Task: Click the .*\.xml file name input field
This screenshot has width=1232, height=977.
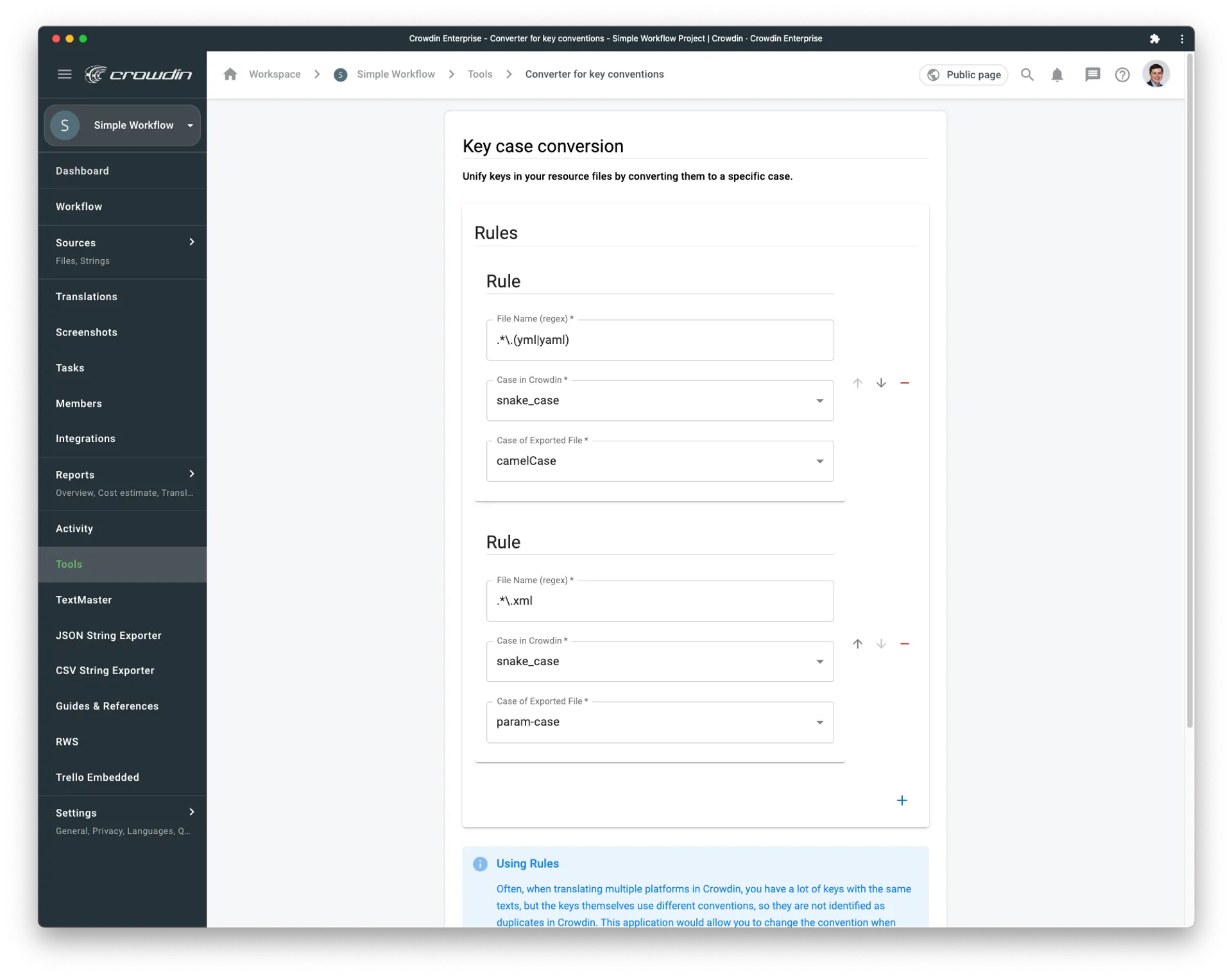Action: click(660, 600)
